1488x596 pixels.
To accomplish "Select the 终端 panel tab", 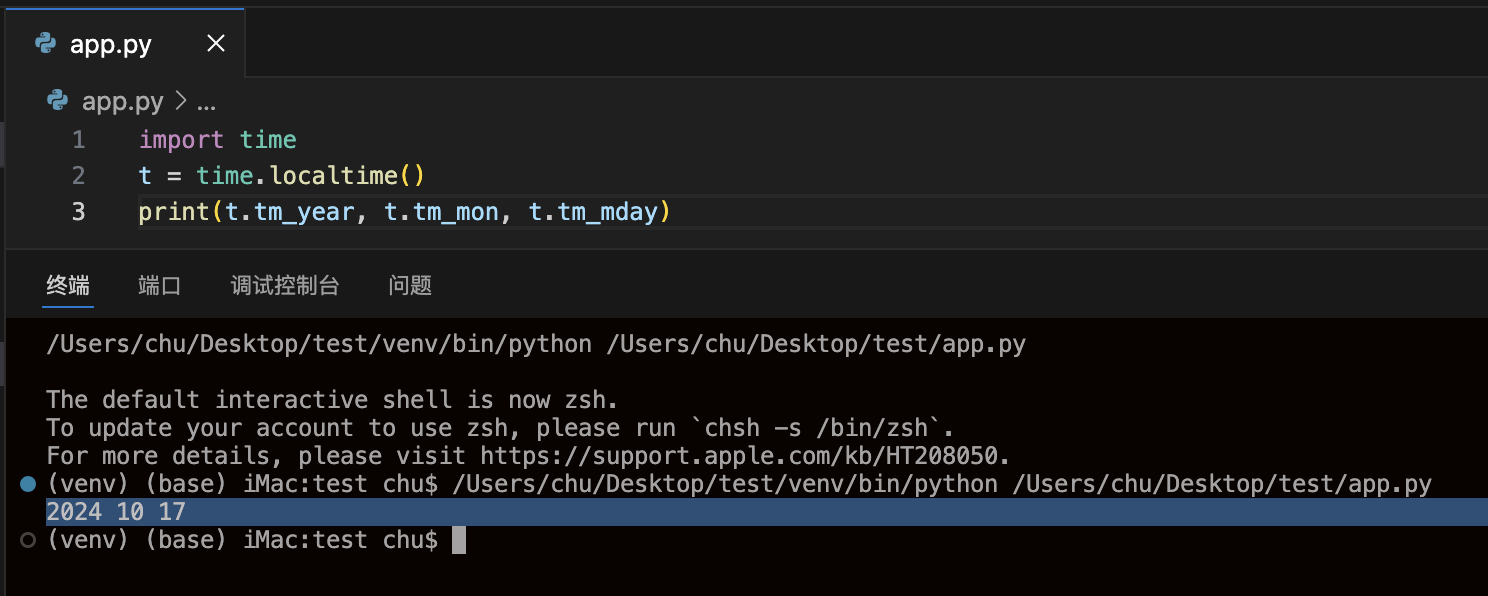I will point(67,285).
